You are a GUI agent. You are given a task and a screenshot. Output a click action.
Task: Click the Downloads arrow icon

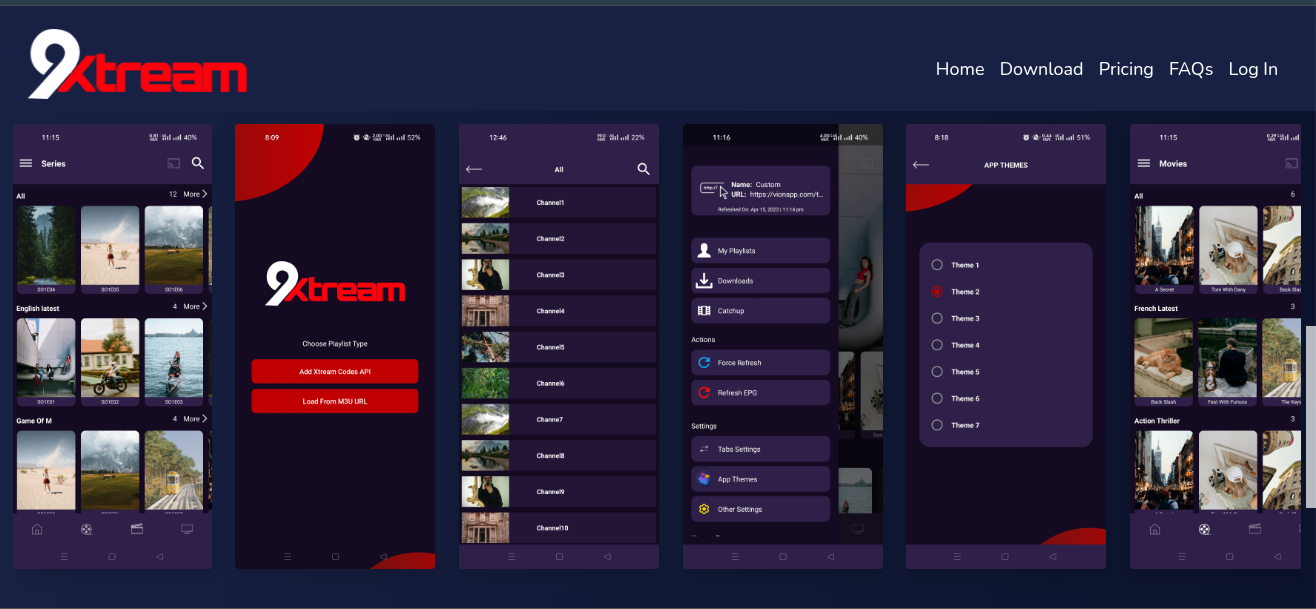pos(704,281)
